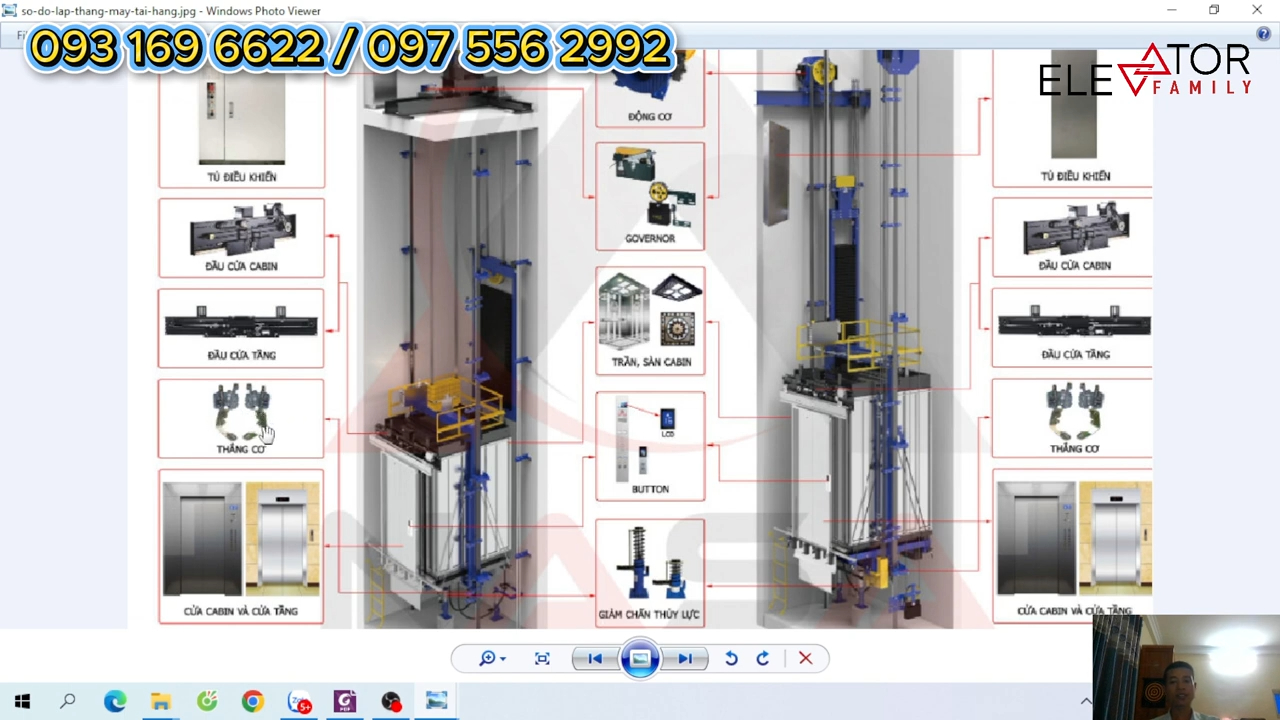1280x720 pixels.
Task: Open the Windows Start menu
Action: click(22, 701)
